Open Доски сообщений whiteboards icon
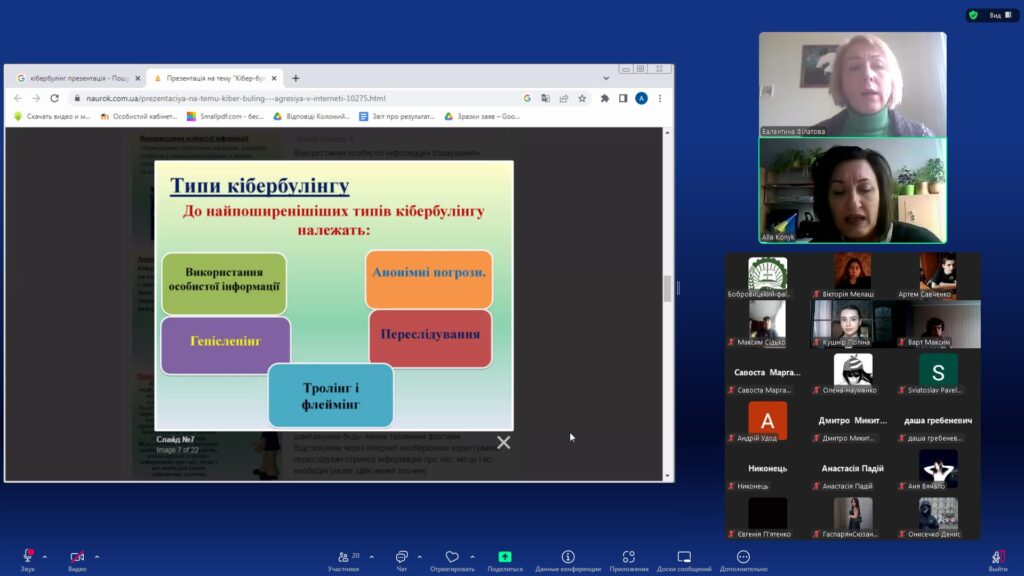 [684, 560]
